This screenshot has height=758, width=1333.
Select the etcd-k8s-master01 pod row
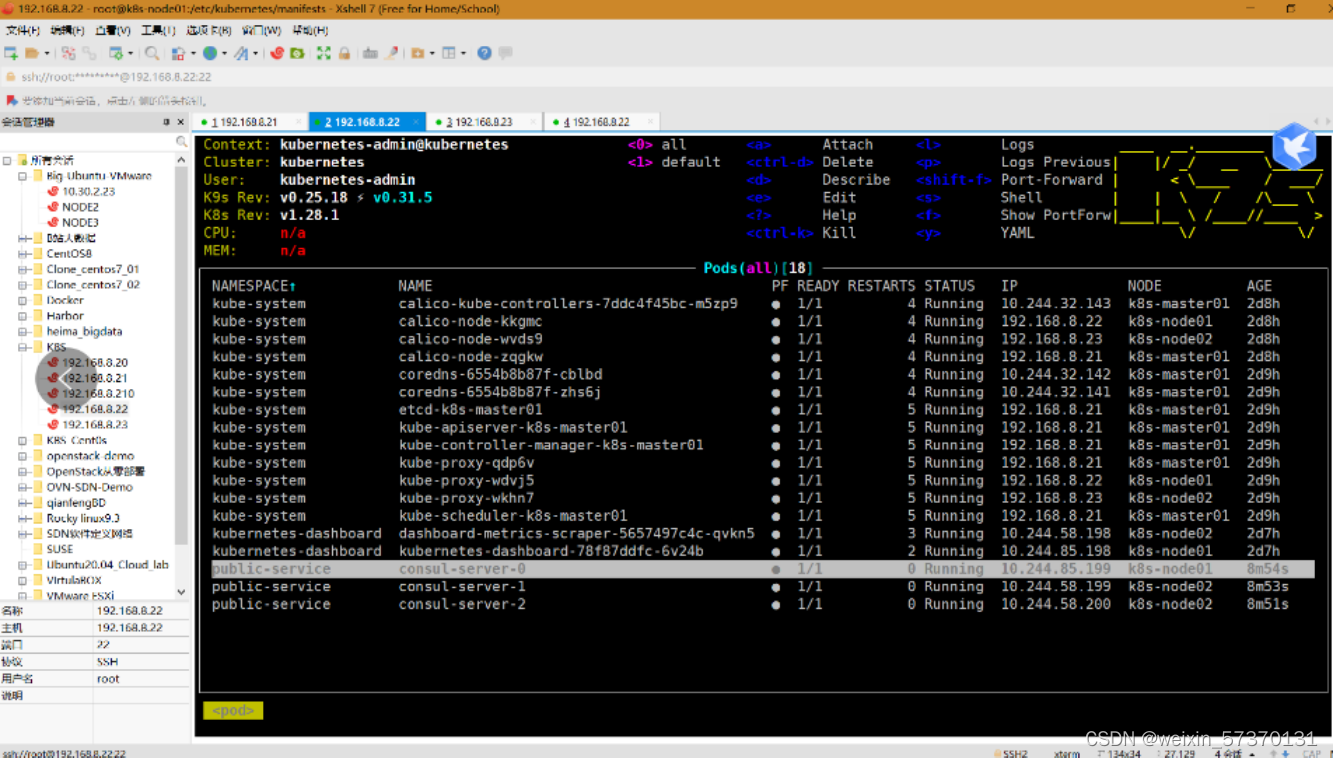756,410
